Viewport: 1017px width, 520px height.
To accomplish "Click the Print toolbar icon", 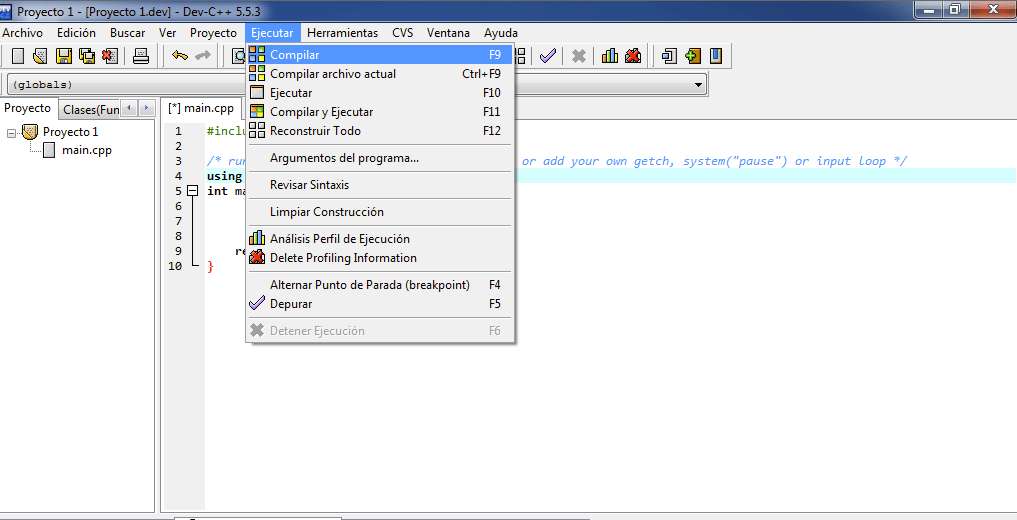I will [x=141, y=56].
